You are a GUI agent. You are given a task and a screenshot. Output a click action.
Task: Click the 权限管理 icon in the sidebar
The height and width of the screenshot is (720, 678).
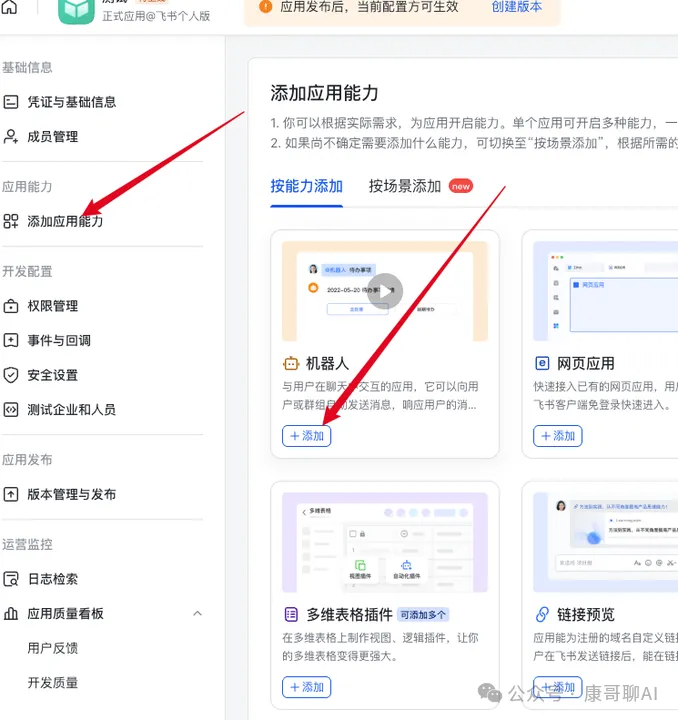click(11, 306)
